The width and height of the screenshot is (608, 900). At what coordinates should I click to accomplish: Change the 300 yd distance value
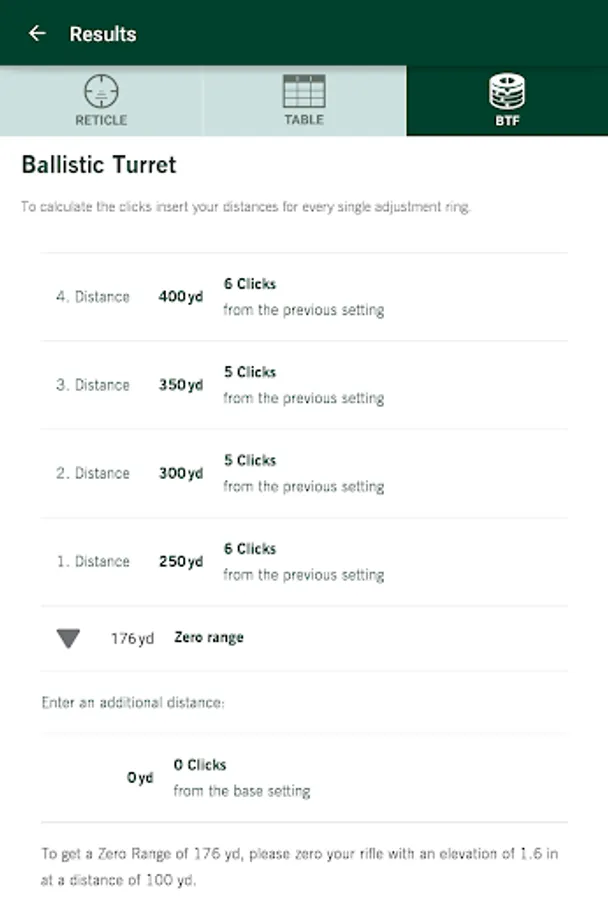coord(180,473)
